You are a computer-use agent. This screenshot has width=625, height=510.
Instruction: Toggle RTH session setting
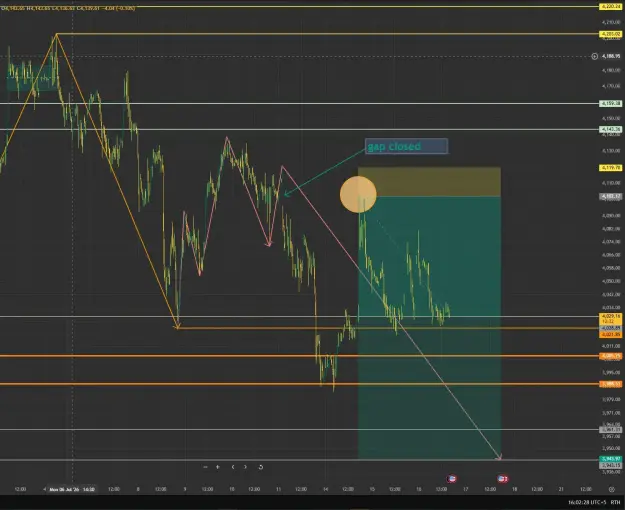616,502
